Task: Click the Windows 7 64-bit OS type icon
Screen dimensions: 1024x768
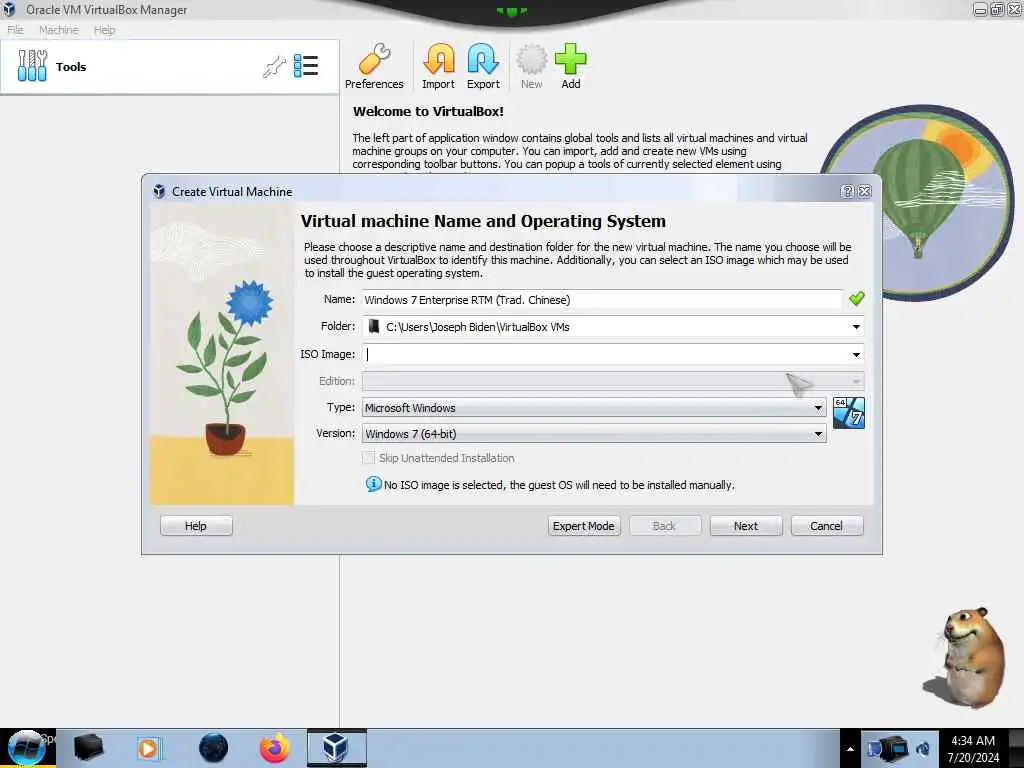Action: pyautogui.click(x=848, y=413)
